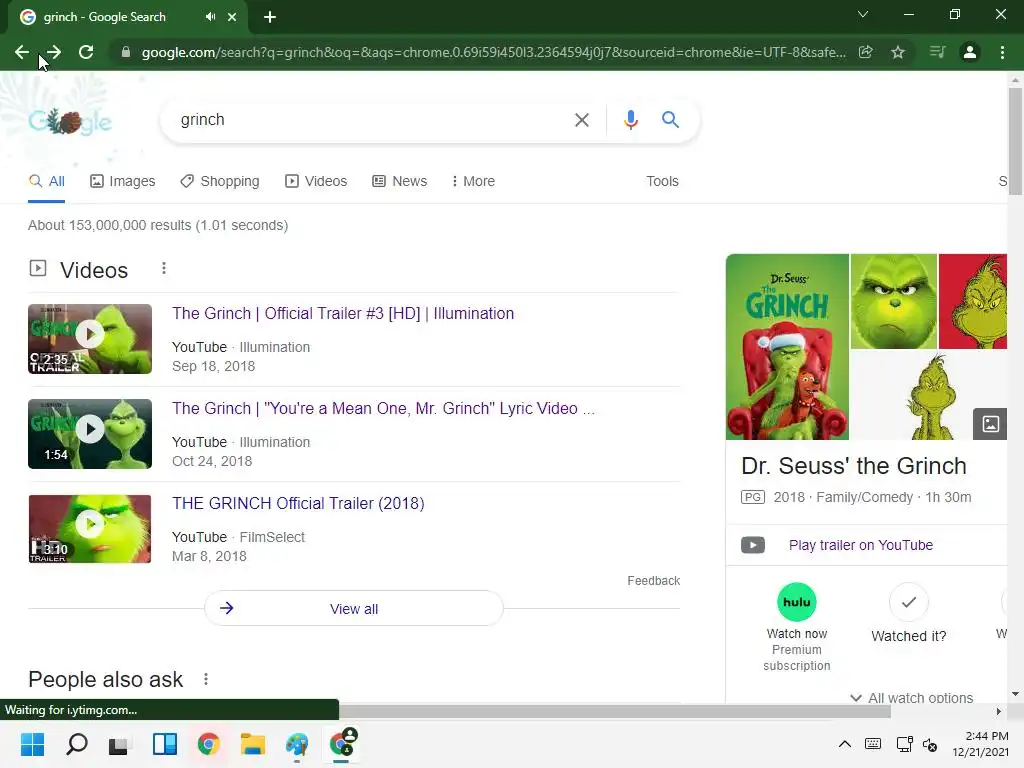
Task: Open the tab search chevron
Action: (863, 14)
